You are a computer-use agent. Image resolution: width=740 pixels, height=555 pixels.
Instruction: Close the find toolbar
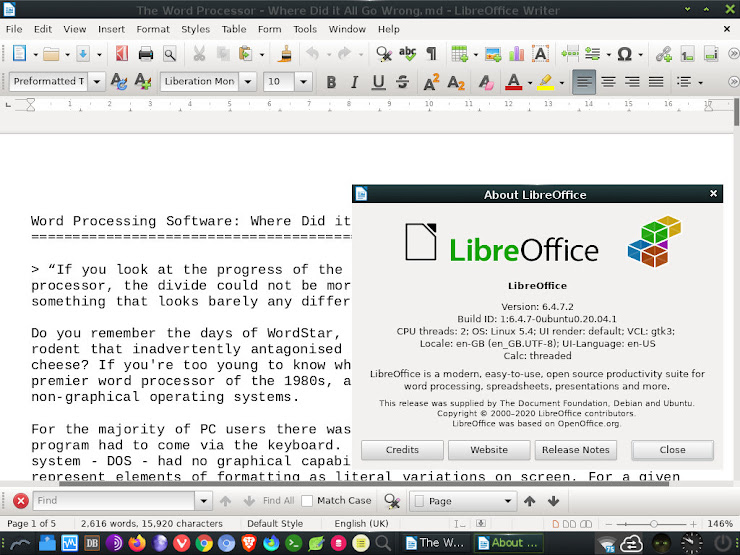click(20, 501)
